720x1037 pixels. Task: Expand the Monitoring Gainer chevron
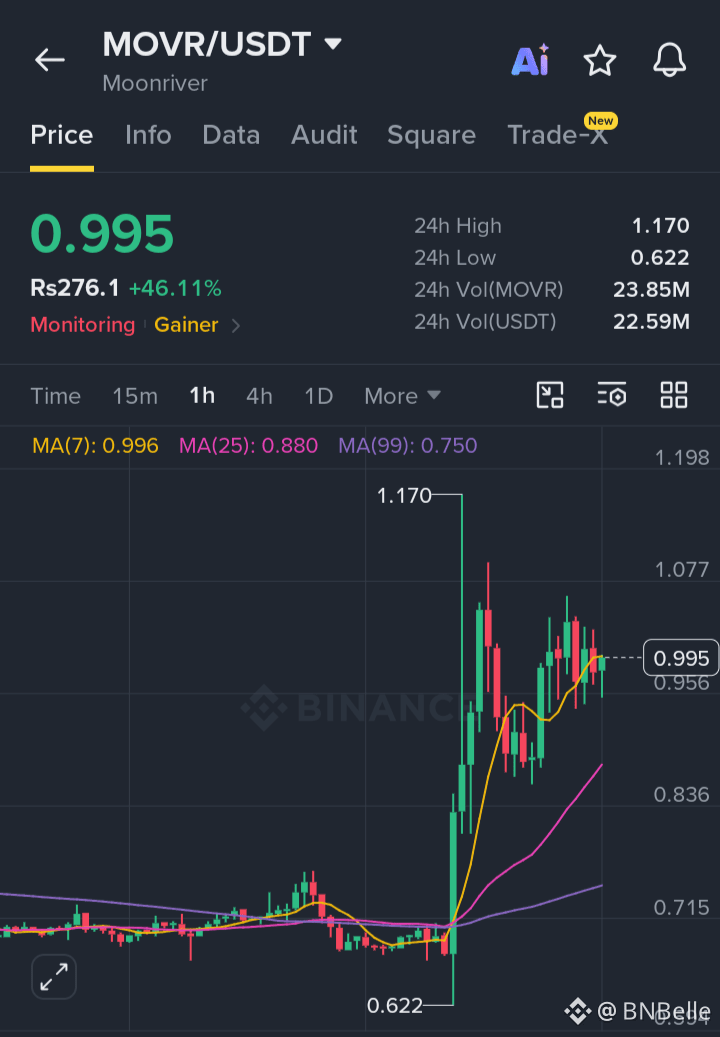coord(235,325)
